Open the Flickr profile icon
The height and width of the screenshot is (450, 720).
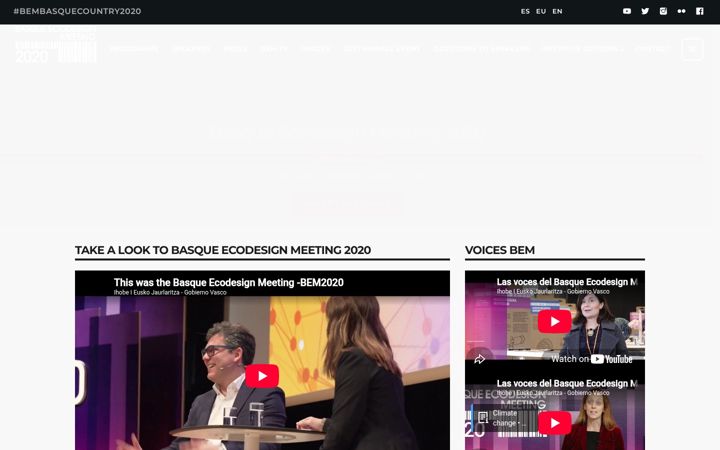point(681,11)
